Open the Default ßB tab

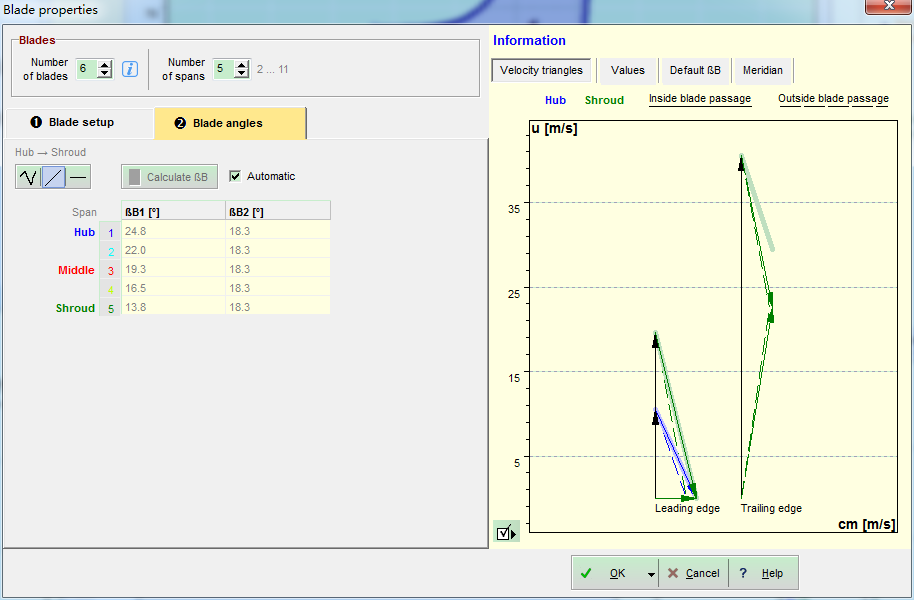pyautogui.click(x=695, y=71)
